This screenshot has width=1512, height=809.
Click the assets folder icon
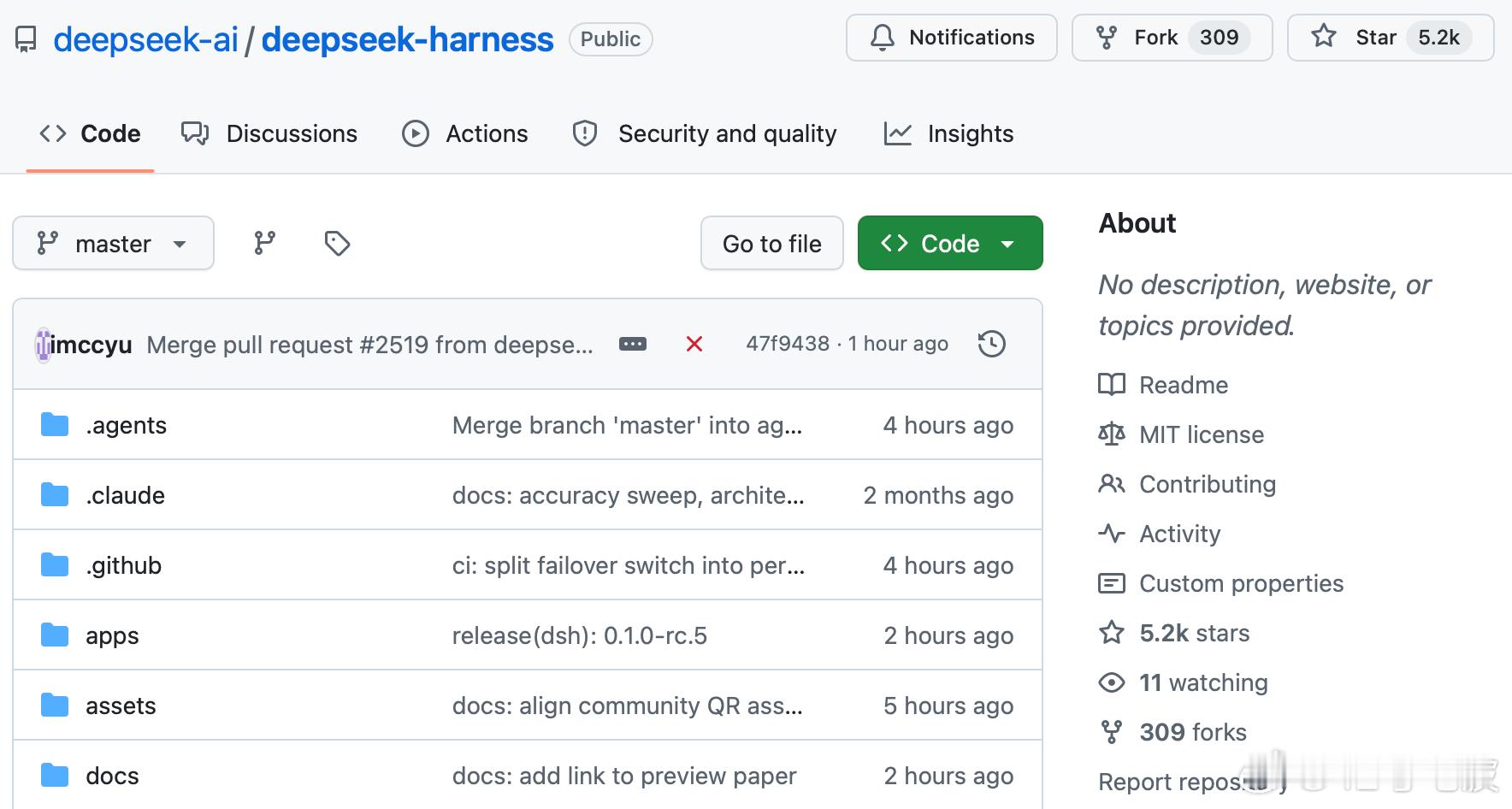pos(55,706)
